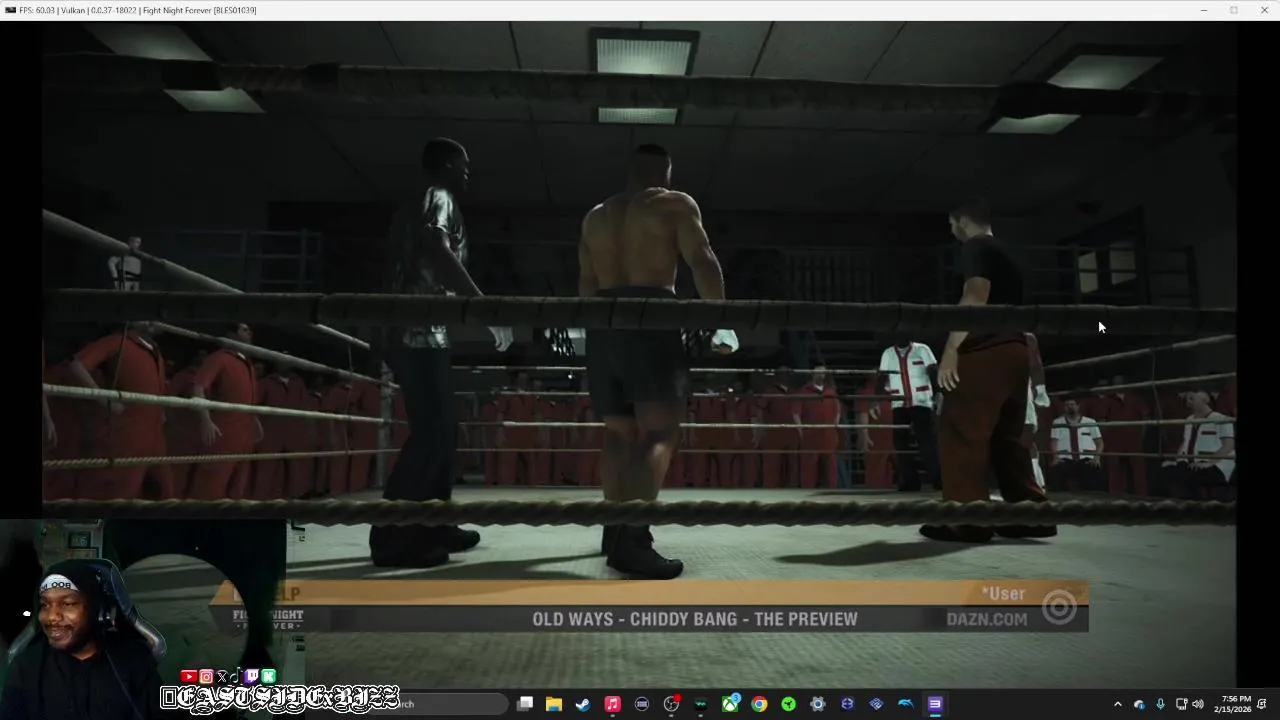Screen dimensions: 1280x720
Task: Open the notification center icon
Action: tap(1263, 704)
